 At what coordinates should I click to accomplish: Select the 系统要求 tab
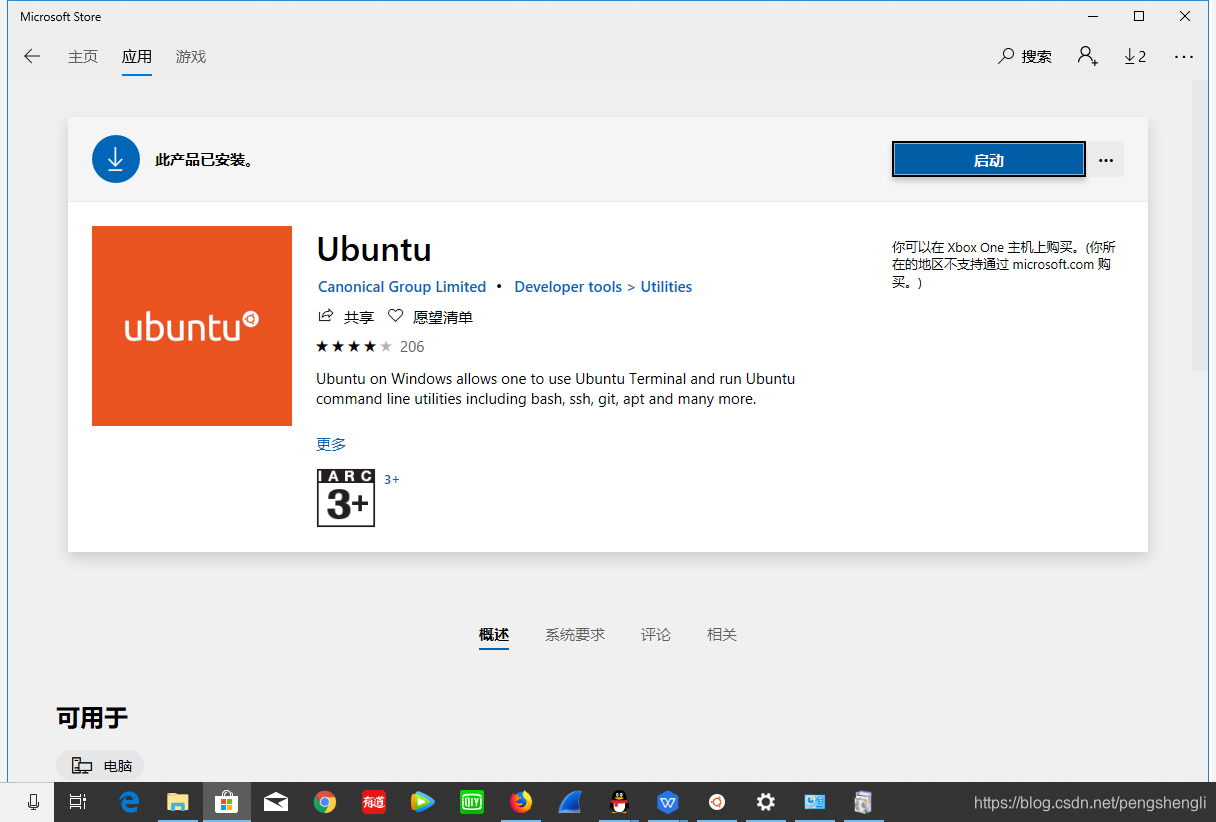pos(575,635)
